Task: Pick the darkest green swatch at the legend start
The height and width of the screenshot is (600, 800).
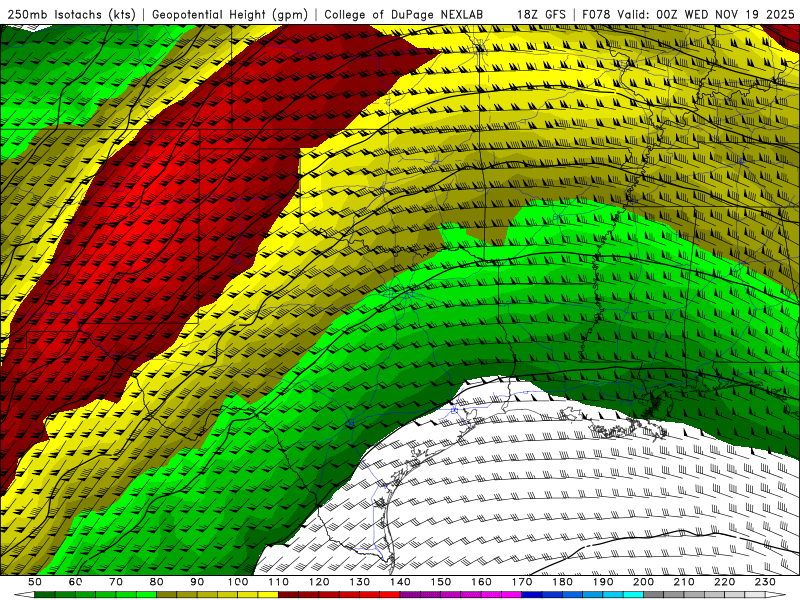Action: [x=45, y=594]
